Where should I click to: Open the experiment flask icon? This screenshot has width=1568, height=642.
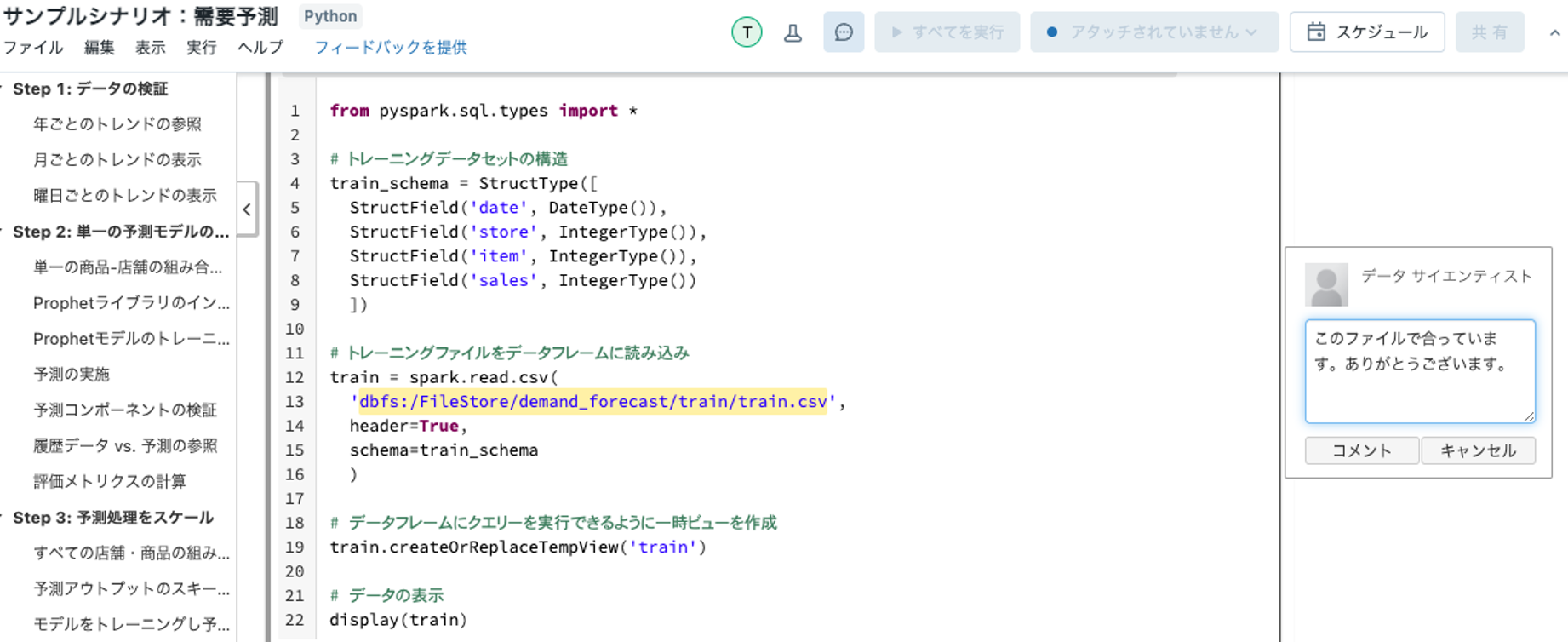coord(793,32)
